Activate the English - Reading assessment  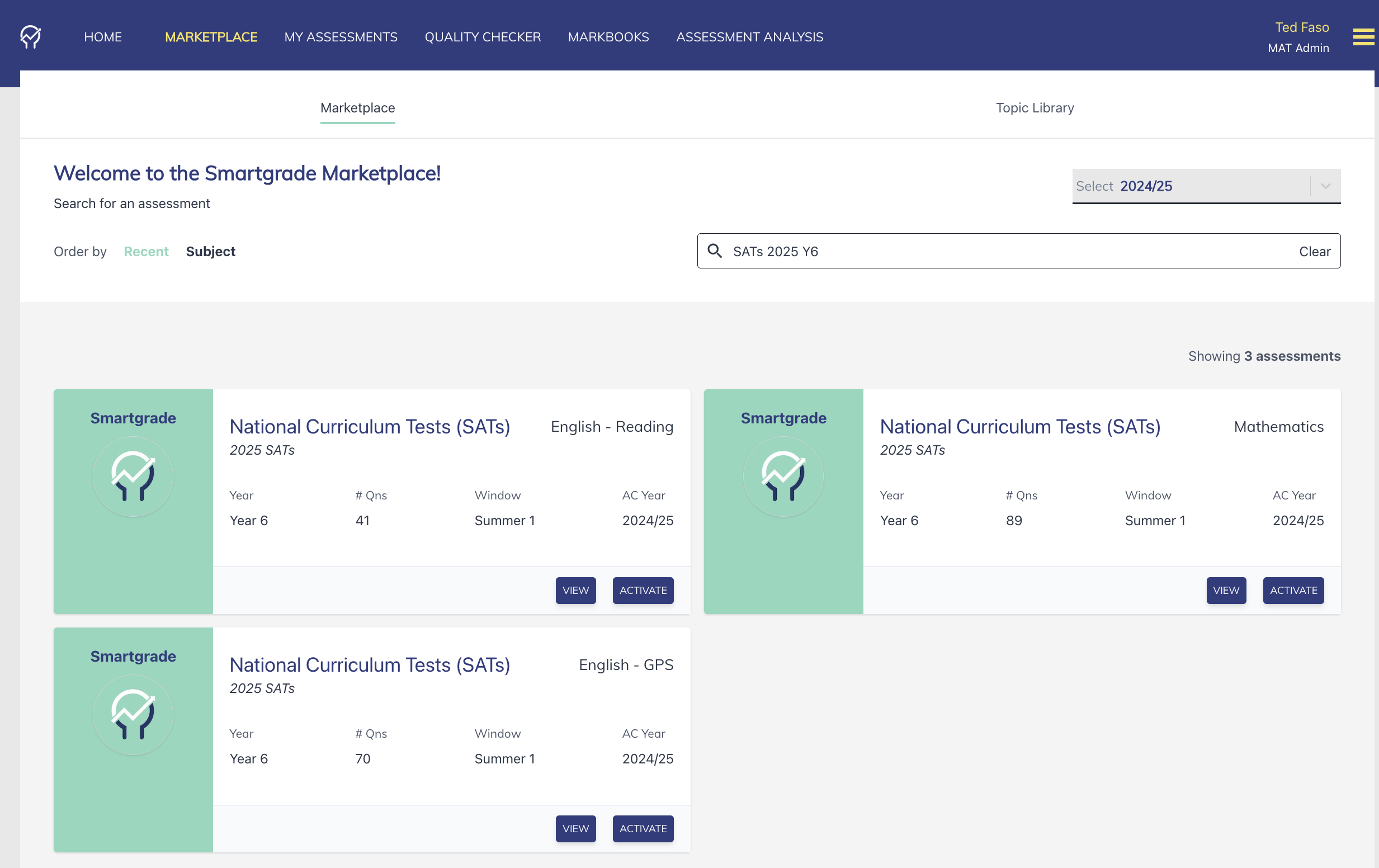click(643, 590)
